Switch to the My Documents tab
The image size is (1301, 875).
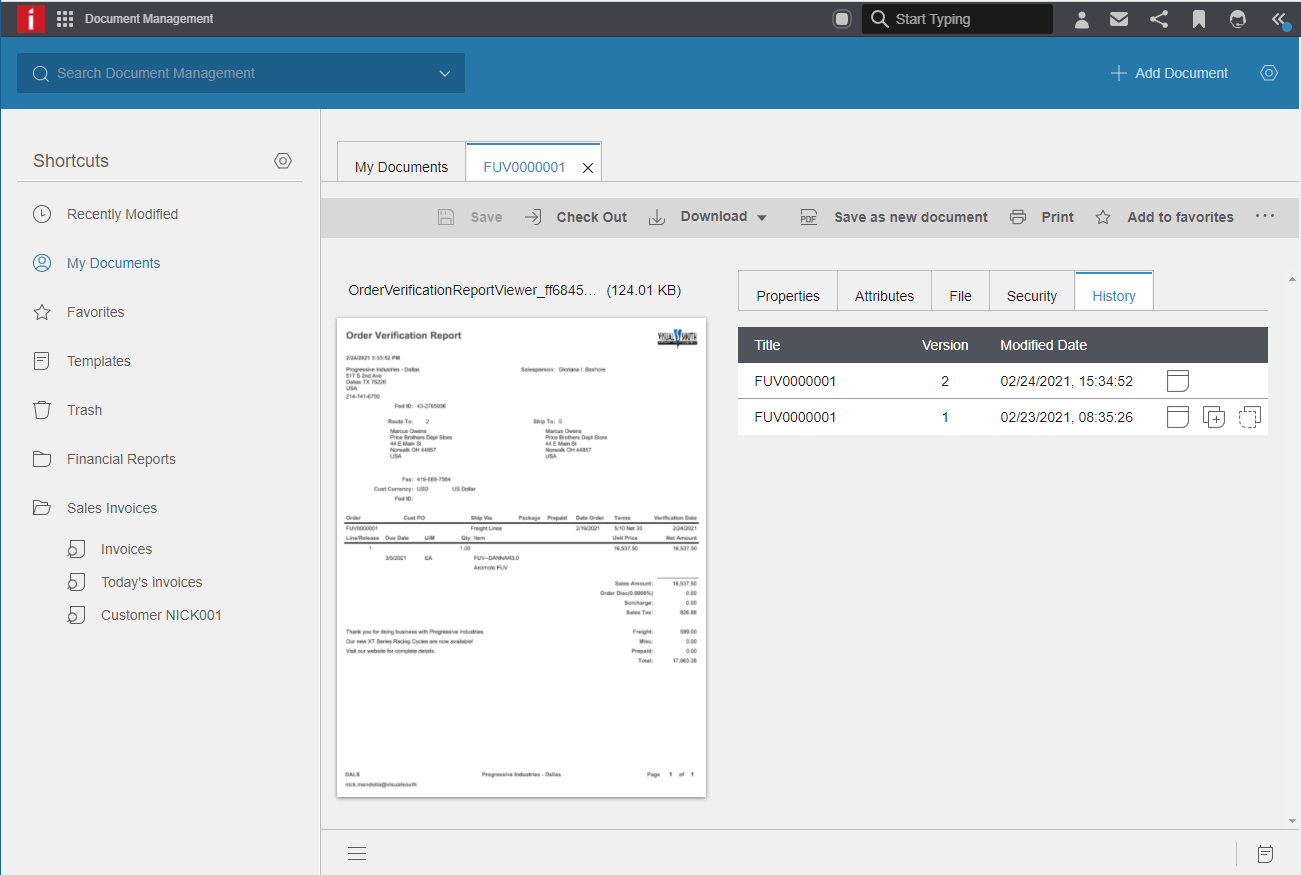401,167
